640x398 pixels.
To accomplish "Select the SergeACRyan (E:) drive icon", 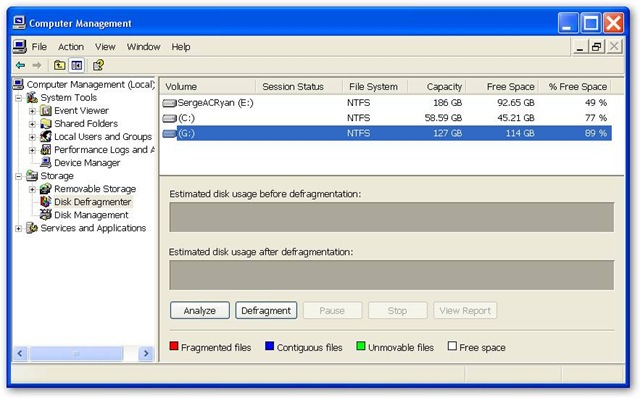I will pos(169,103).
